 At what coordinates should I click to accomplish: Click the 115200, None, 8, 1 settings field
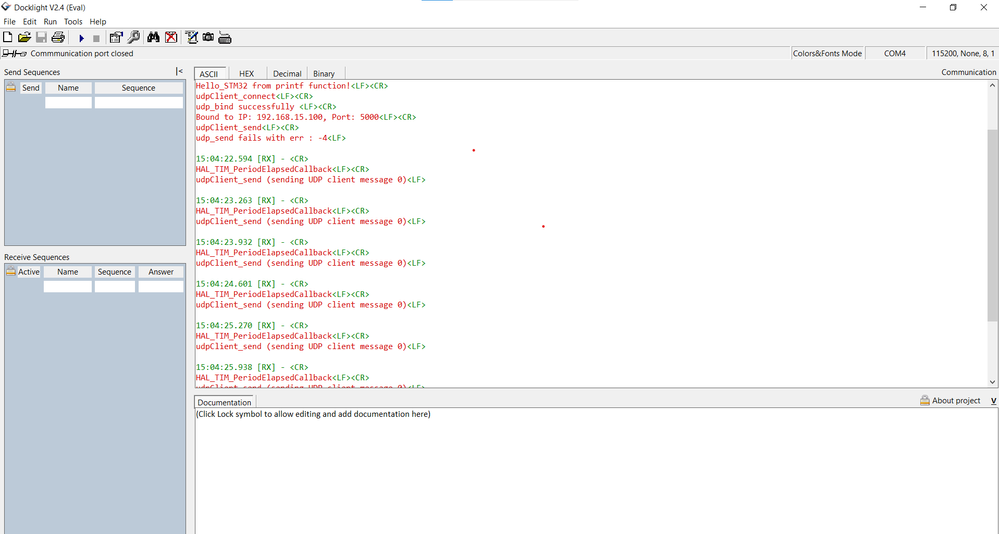963,54
